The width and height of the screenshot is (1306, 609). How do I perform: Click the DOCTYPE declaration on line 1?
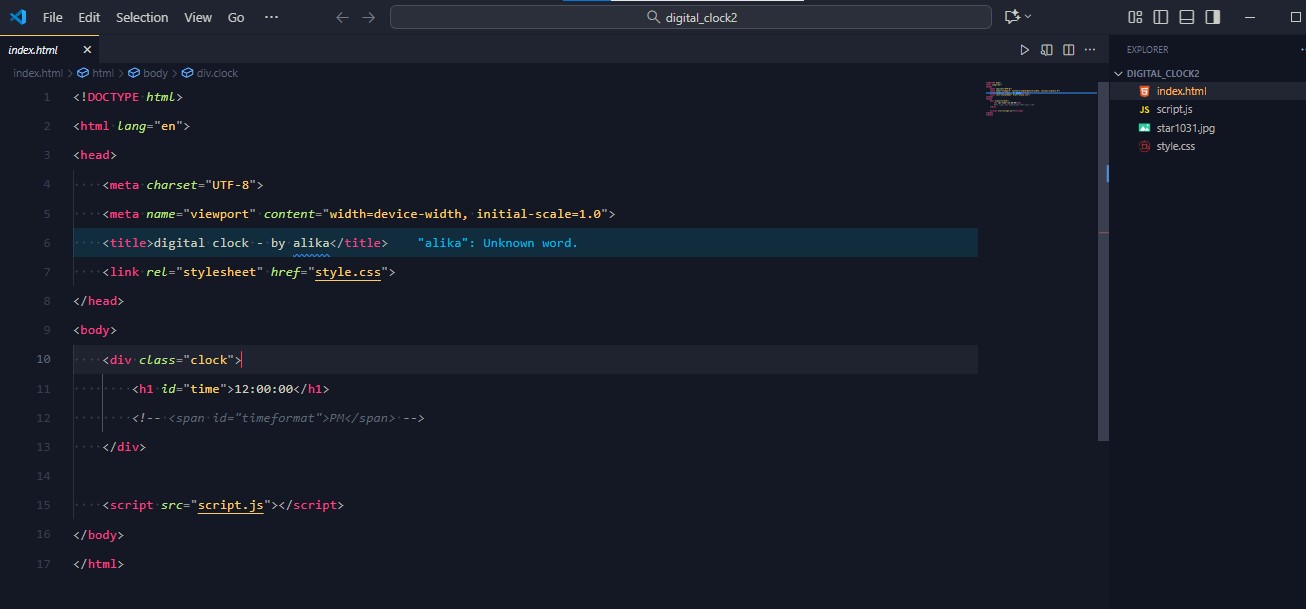128,97
